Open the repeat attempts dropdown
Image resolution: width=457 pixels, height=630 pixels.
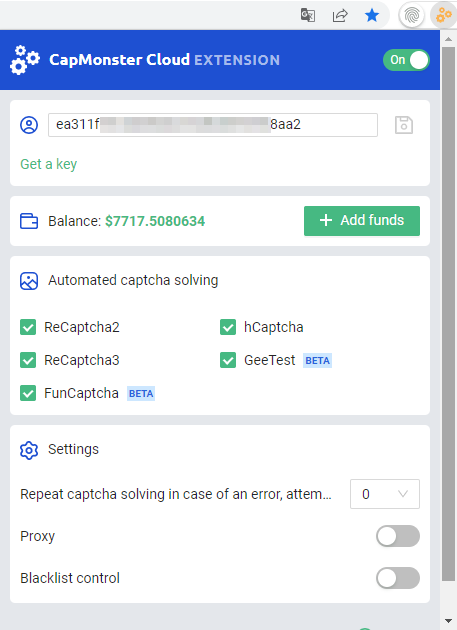coord(385,494)
